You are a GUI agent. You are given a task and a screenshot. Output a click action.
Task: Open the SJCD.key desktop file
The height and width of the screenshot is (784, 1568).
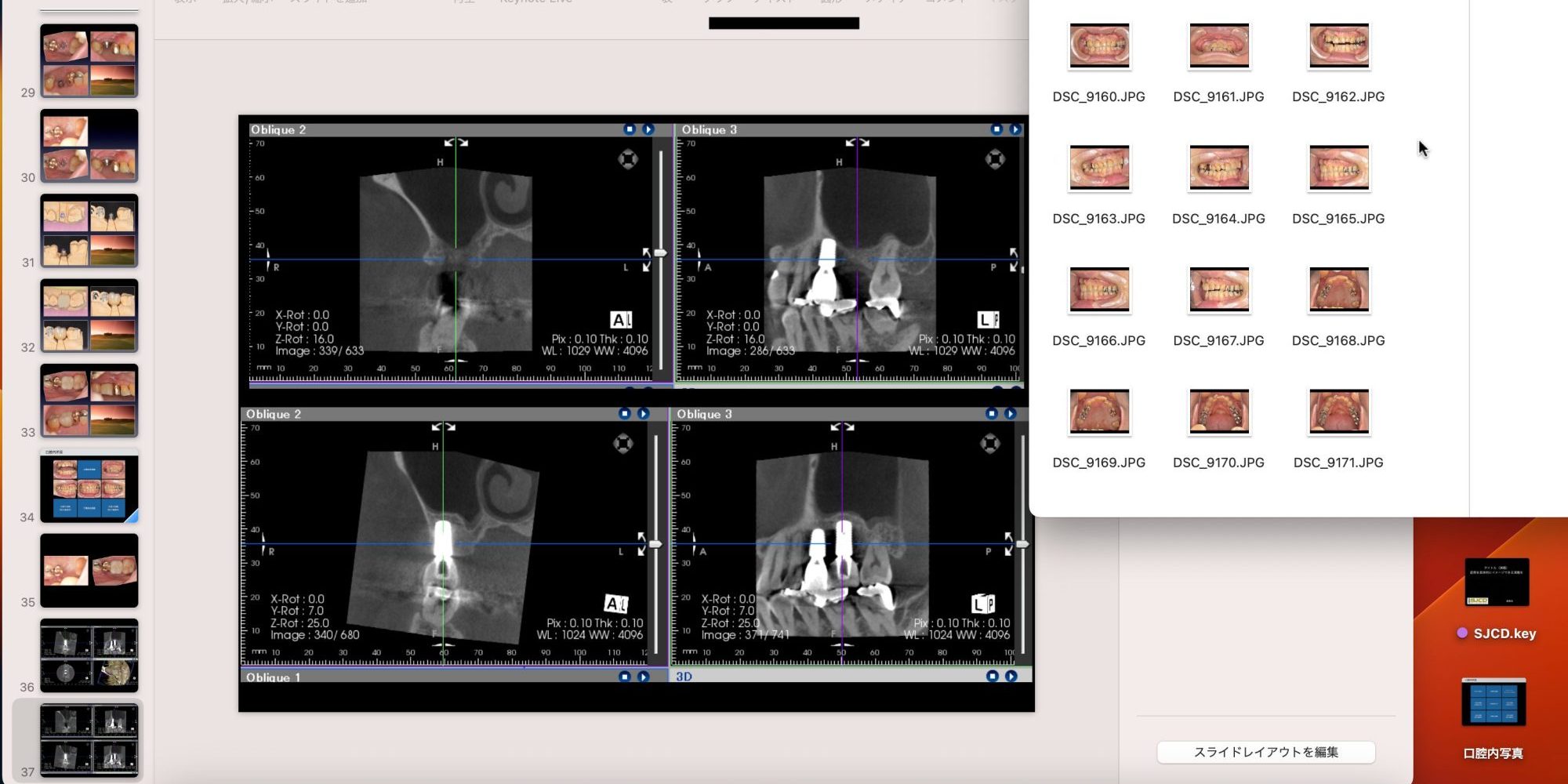1496,583
